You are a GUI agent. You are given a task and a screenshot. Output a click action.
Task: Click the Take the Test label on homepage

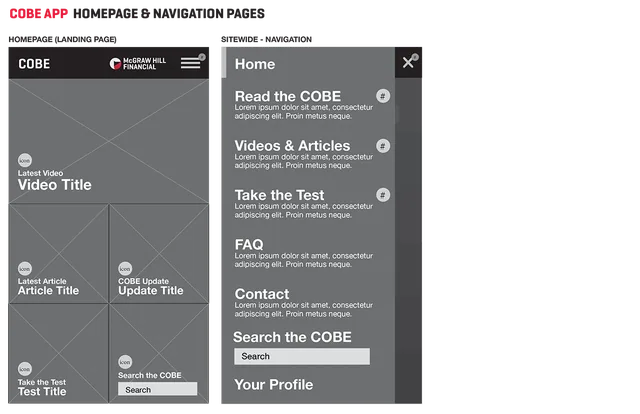pyautogui.click(x=42, y=382)
